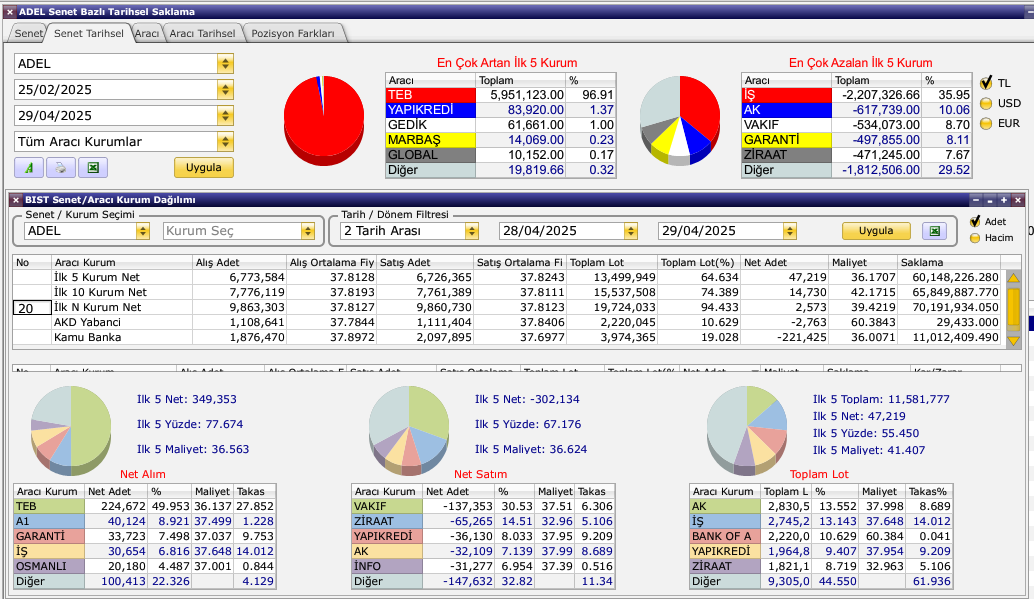Click the Net Satım pie chart
Screen dimensions: 1034x599
pyautogui.click(x=409, y=431)
